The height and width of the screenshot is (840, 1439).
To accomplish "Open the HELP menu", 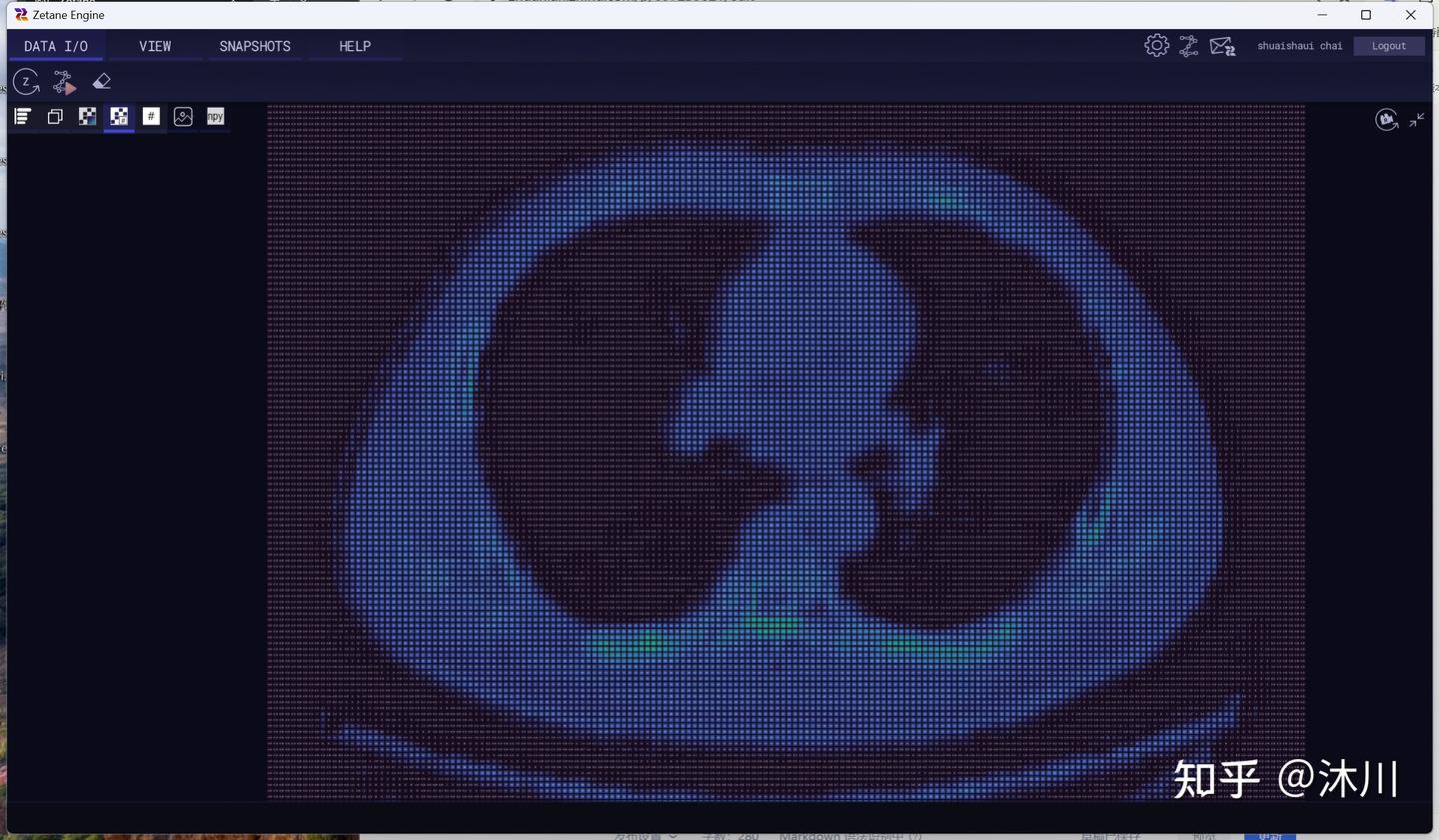I will click(x=354, y=46).
